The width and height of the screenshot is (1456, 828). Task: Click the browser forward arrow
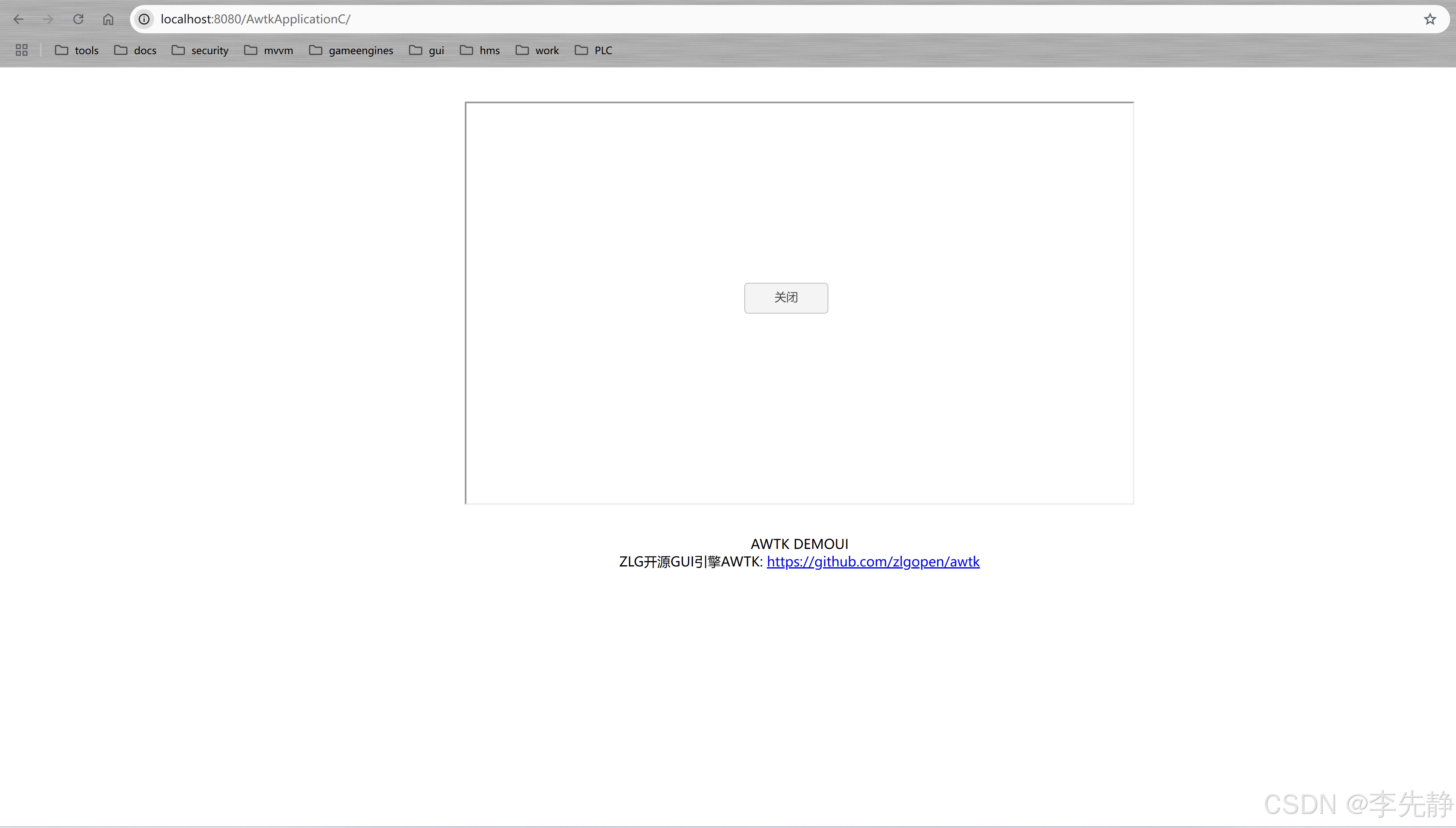point(48,19)
